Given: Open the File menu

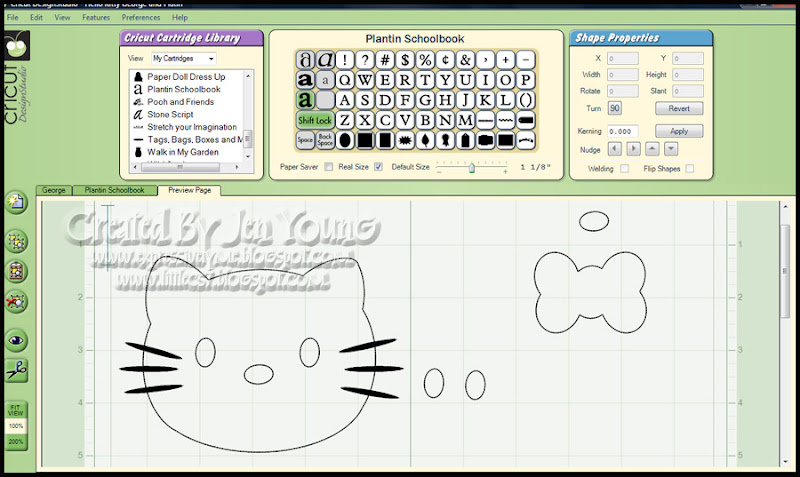Looking at the screenshot, I should click(x=13, y=17).
